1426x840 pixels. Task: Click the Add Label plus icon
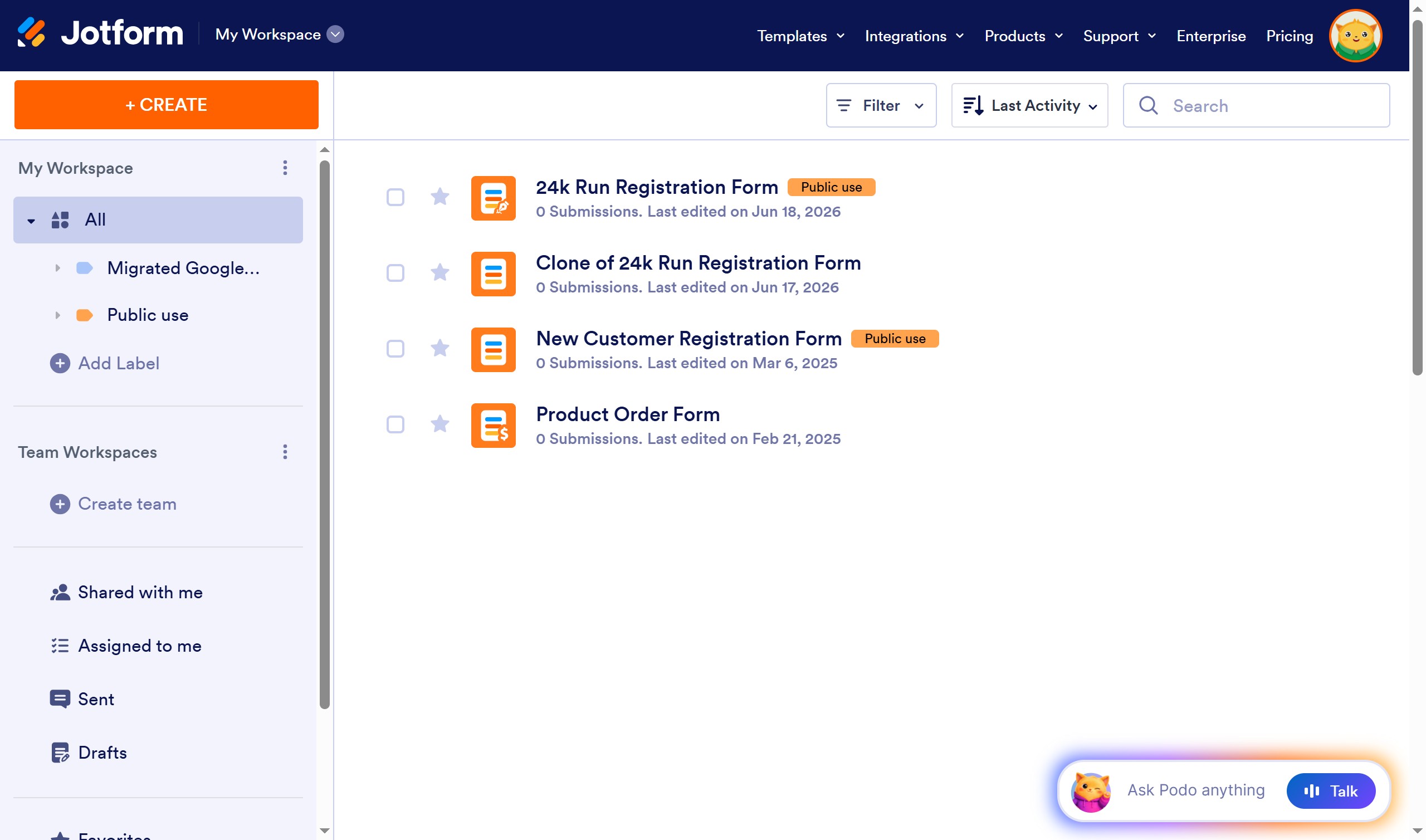coord(60,363)
